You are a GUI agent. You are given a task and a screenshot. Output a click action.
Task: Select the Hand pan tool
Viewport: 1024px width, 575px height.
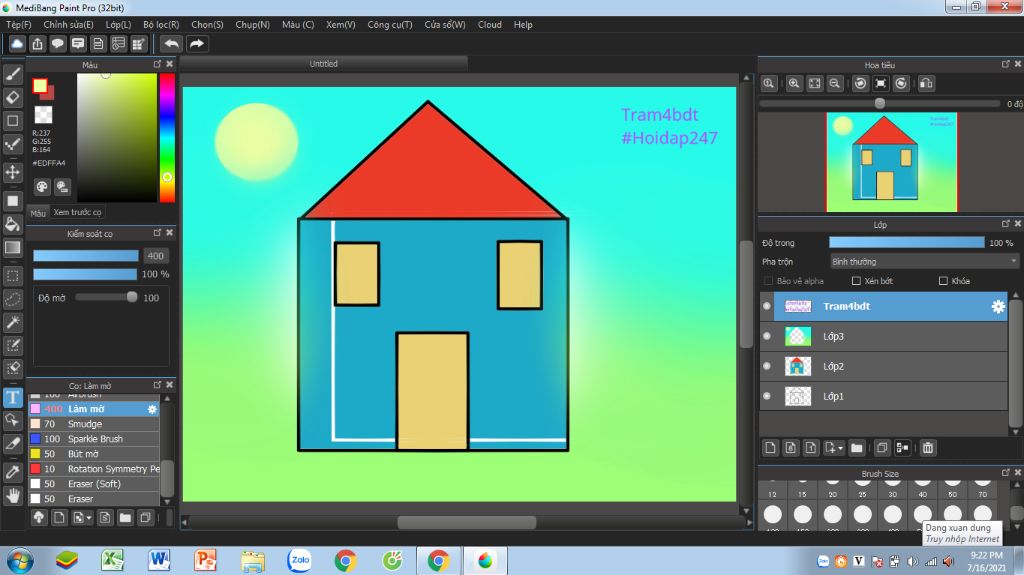(13, 495)
